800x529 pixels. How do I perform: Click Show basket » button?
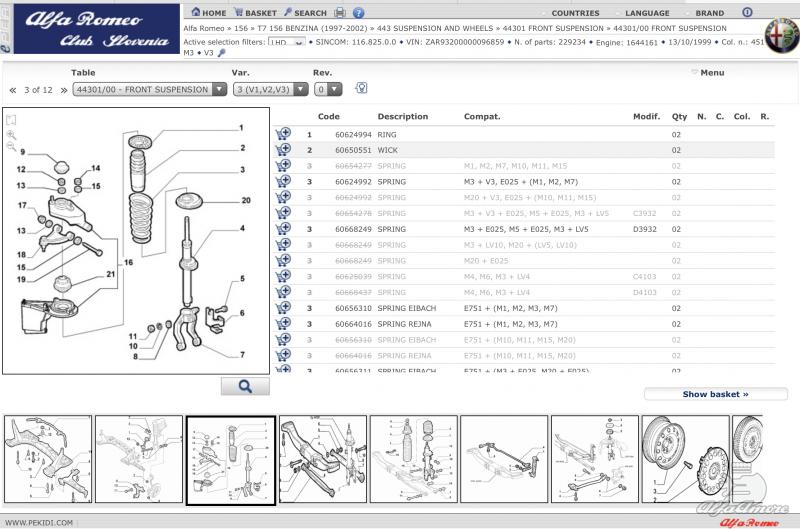click(x=716, y=394)
